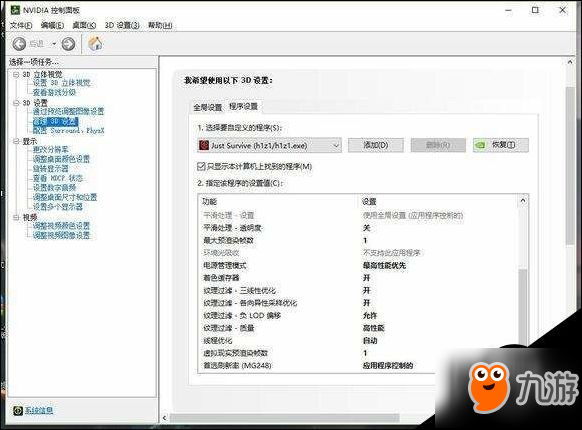582x430 pixels.
Task: Click the 系统信息 icon at bottom left
Action: tap(17, 410)
